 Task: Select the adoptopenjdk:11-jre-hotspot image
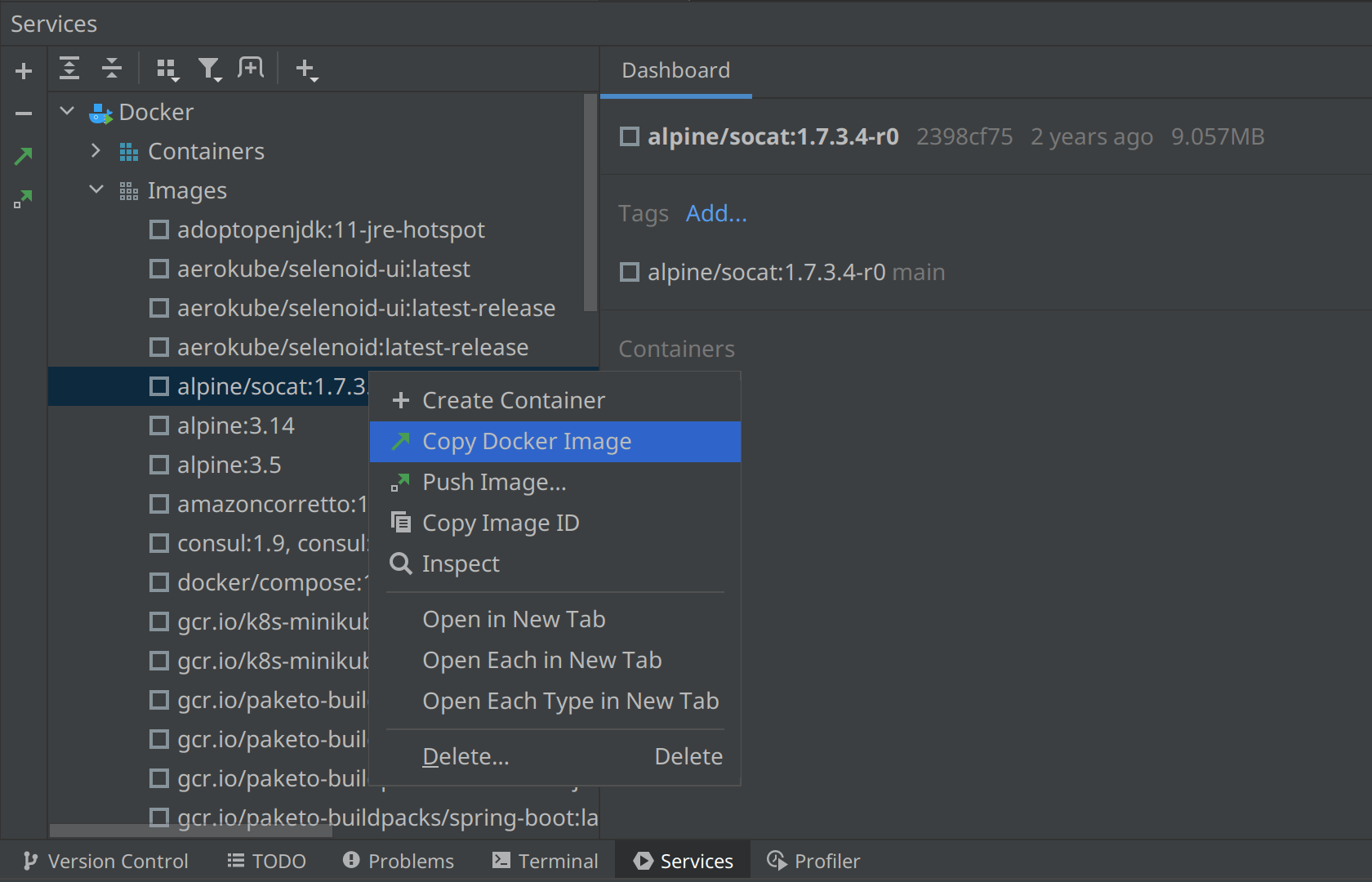[331, 230]
